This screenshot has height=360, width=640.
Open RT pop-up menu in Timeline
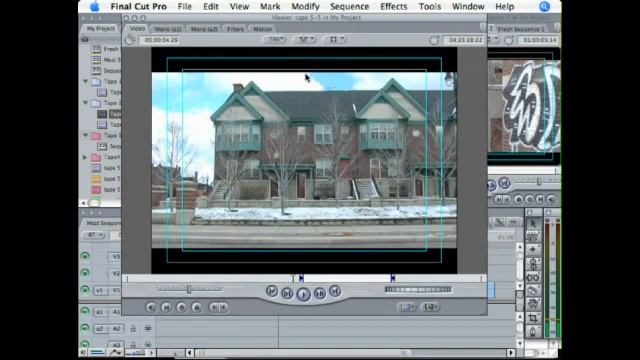pos(94,235)
